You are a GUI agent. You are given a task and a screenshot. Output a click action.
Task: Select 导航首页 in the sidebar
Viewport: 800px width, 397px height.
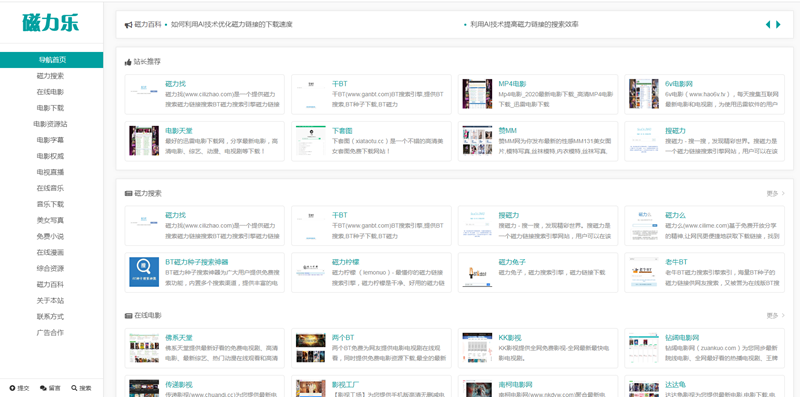[x=52, y=60]
